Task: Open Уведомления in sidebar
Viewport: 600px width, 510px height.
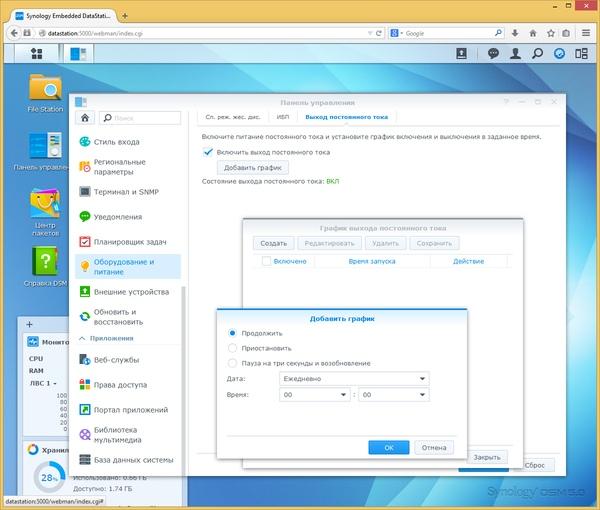Action: point(128,217)
